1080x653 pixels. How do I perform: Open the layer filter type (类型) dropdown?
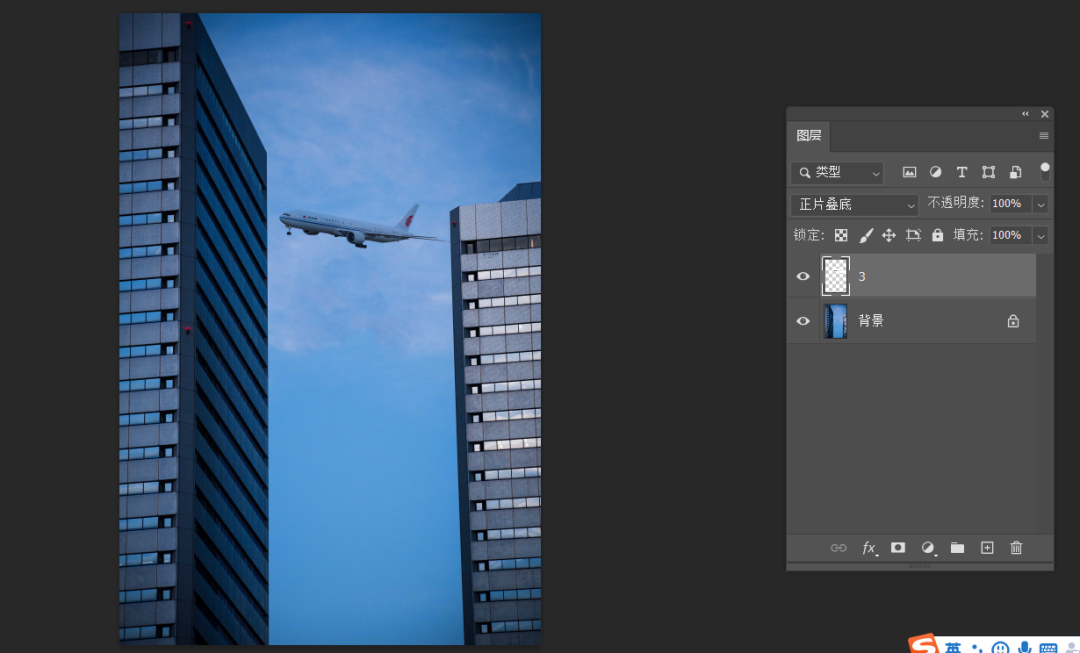[x=837, y=172]
